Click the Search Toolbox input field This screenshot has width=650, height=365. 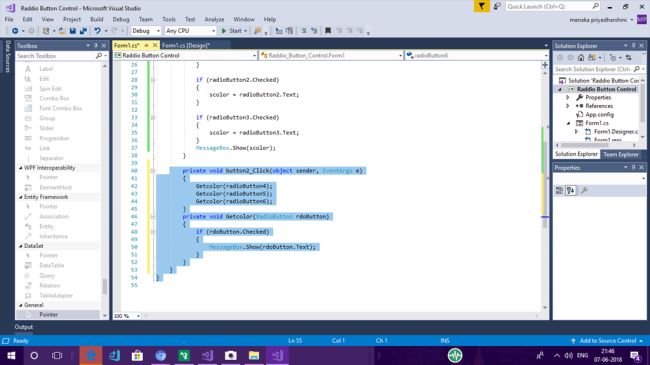[56, 56]
